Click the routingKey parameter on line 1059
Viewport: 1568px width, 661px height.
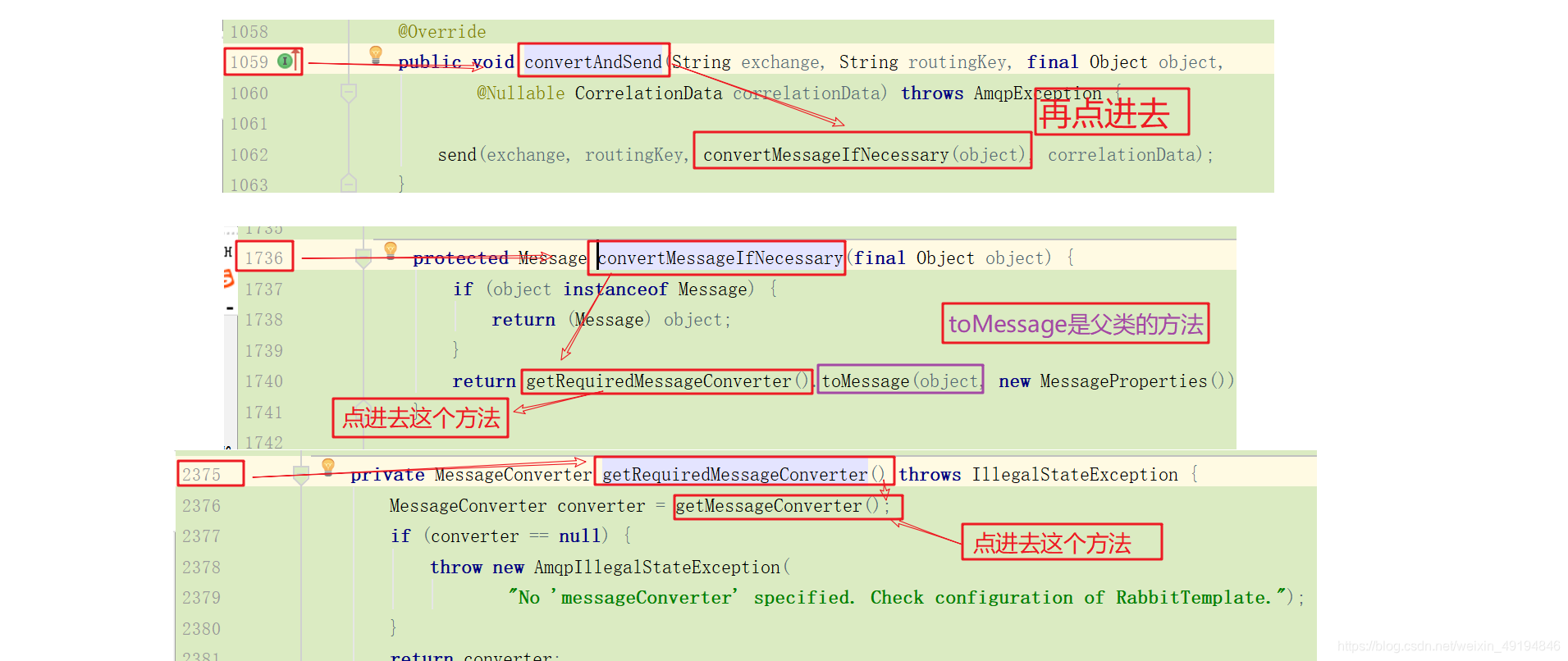958,62
